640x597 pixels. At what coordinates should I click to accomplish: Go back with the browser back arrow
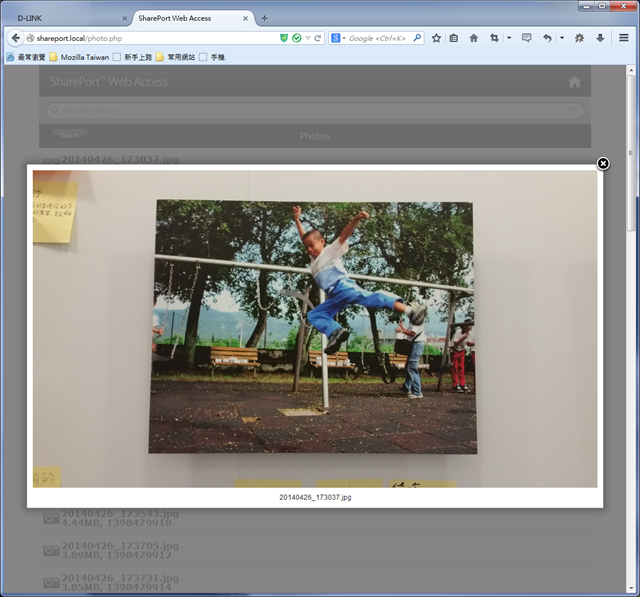coord(15,38)
